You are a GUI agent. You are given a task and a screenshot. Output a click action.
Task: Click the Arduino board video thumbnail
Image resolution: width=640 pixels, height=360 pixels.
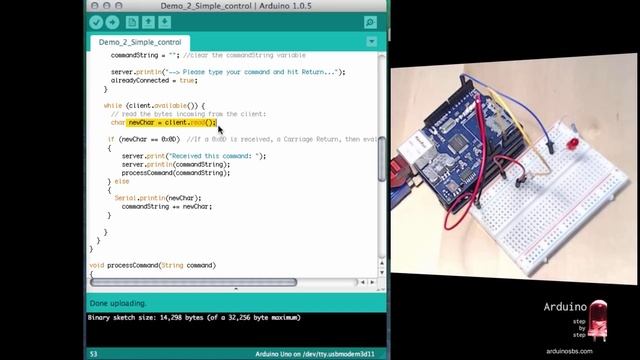coord(514,169)
